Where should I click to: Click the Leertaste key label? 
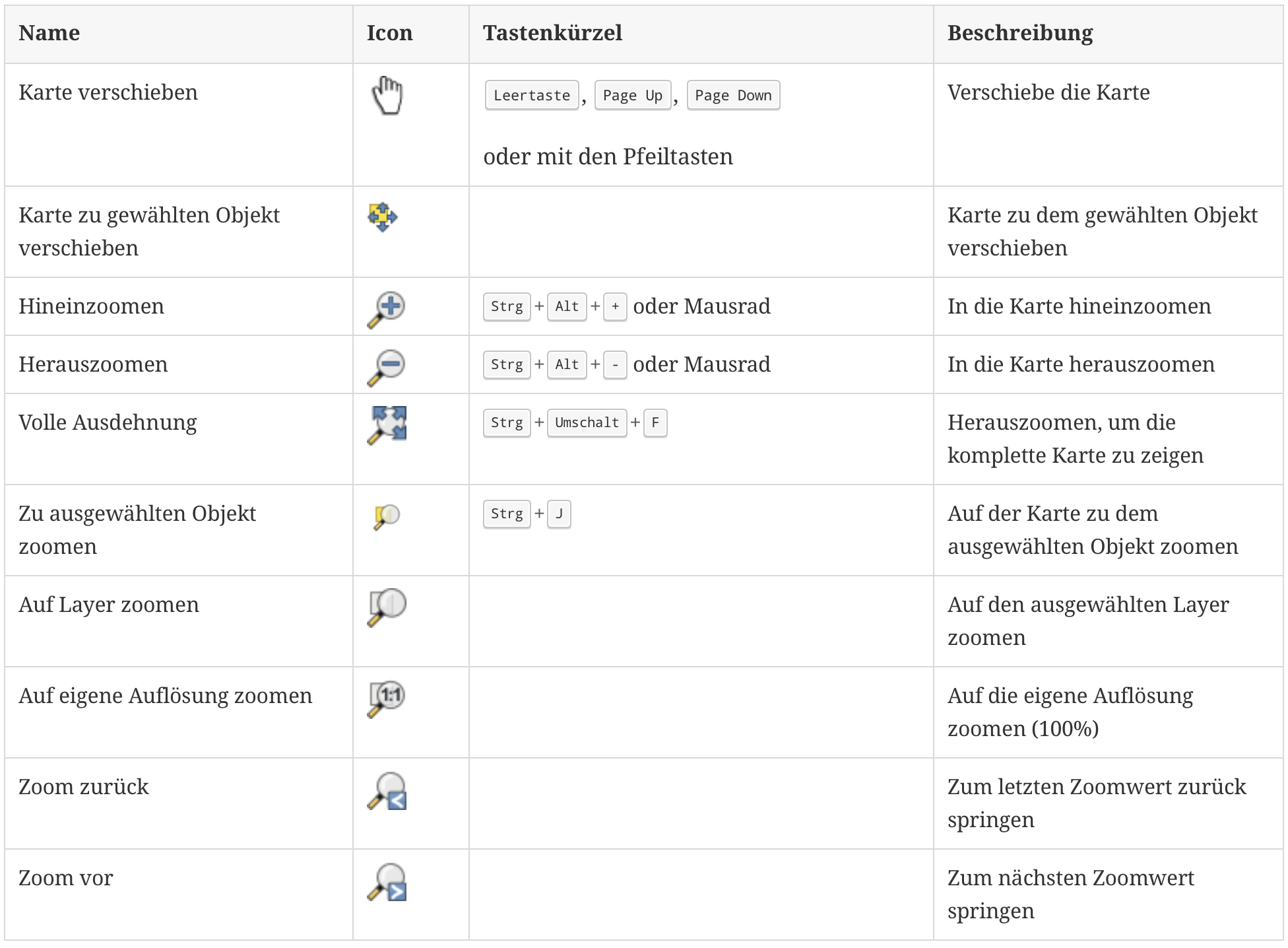[x=532, y=96]
